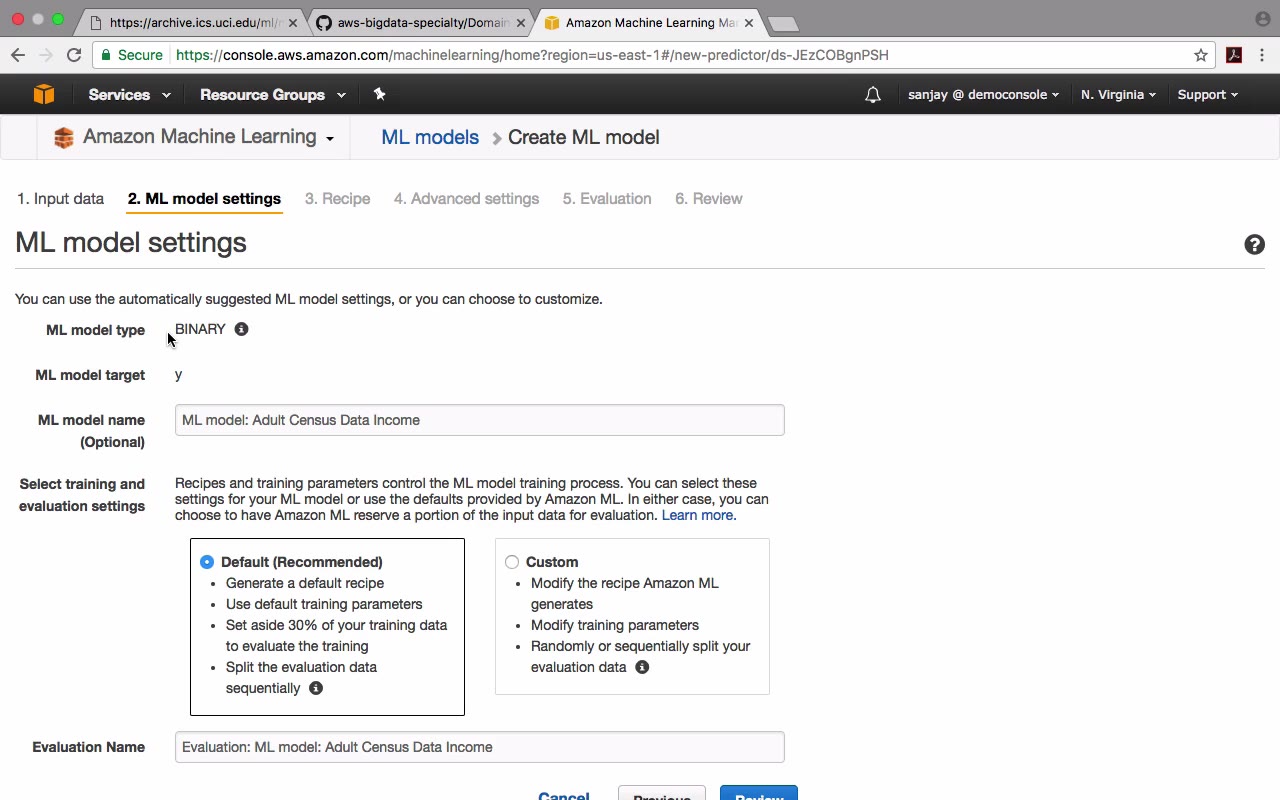Select the Default (Recommended) radio button

coord(207,562)
